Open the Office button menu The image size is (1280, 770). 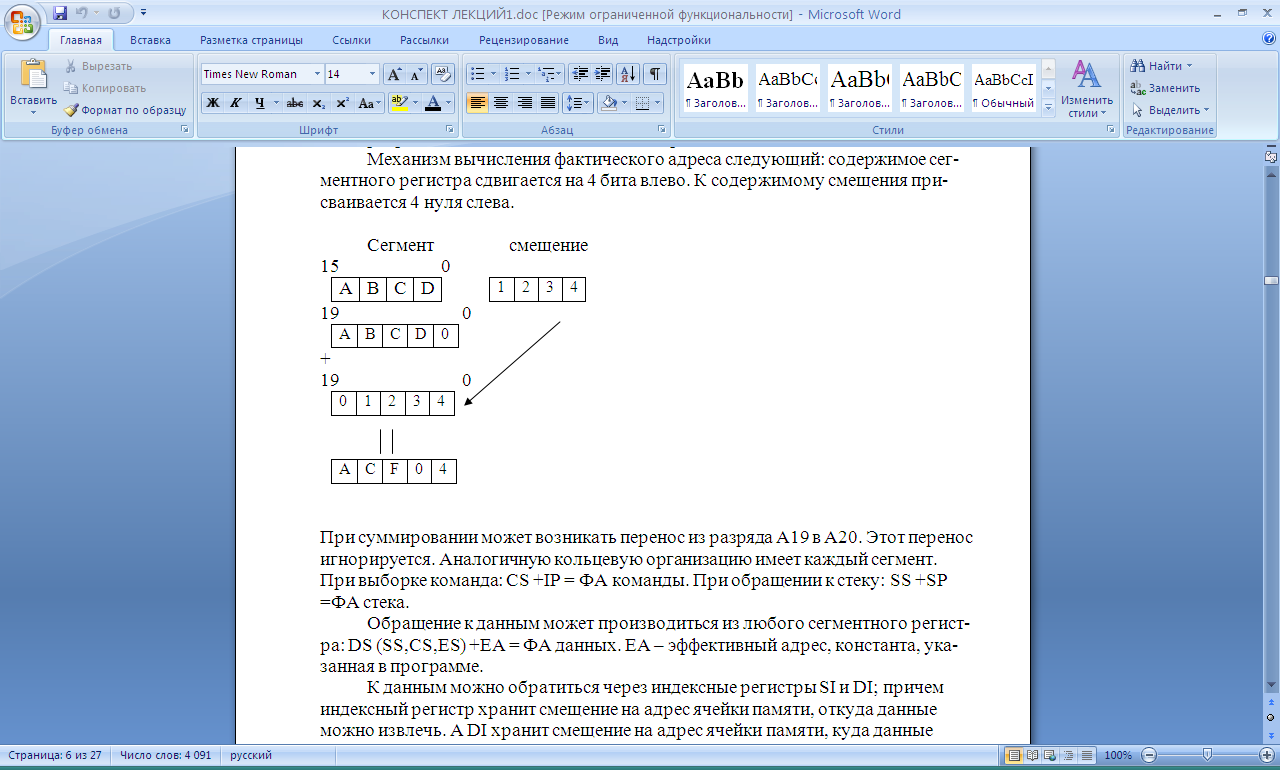pyautogui.click(x=22, y=20)
